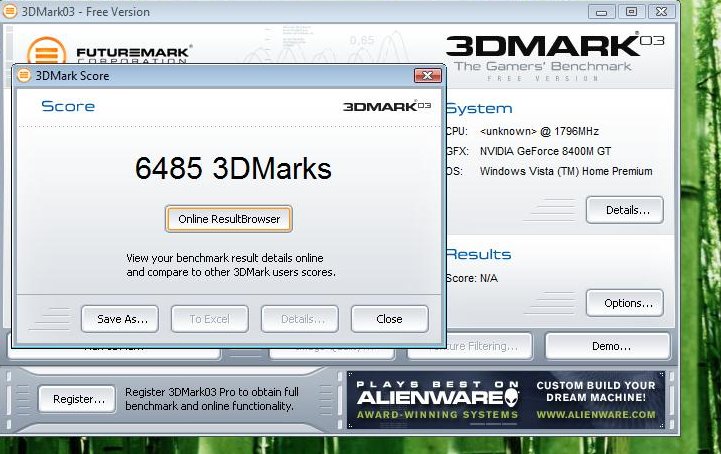
Task: Click Register... to upgrade to Pro
Action: pyautogui.click(x=77, y=399)
